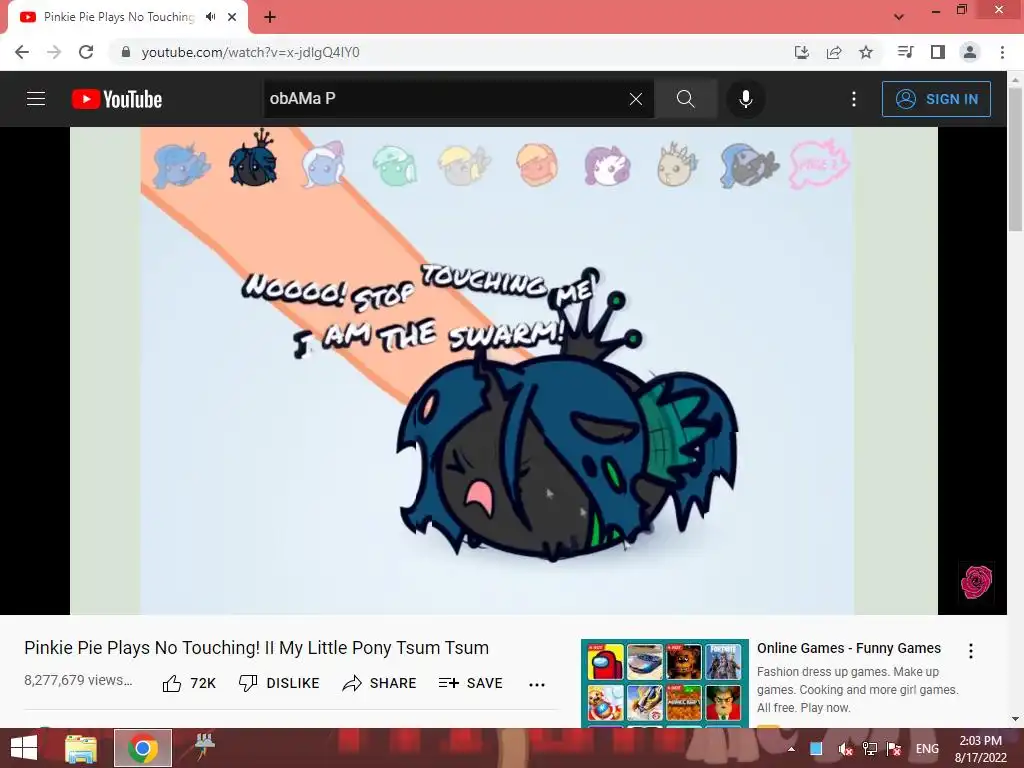Screen dimensions: 1024x768
Task: Open Chrome profile avatar
Action: (970, 52)
